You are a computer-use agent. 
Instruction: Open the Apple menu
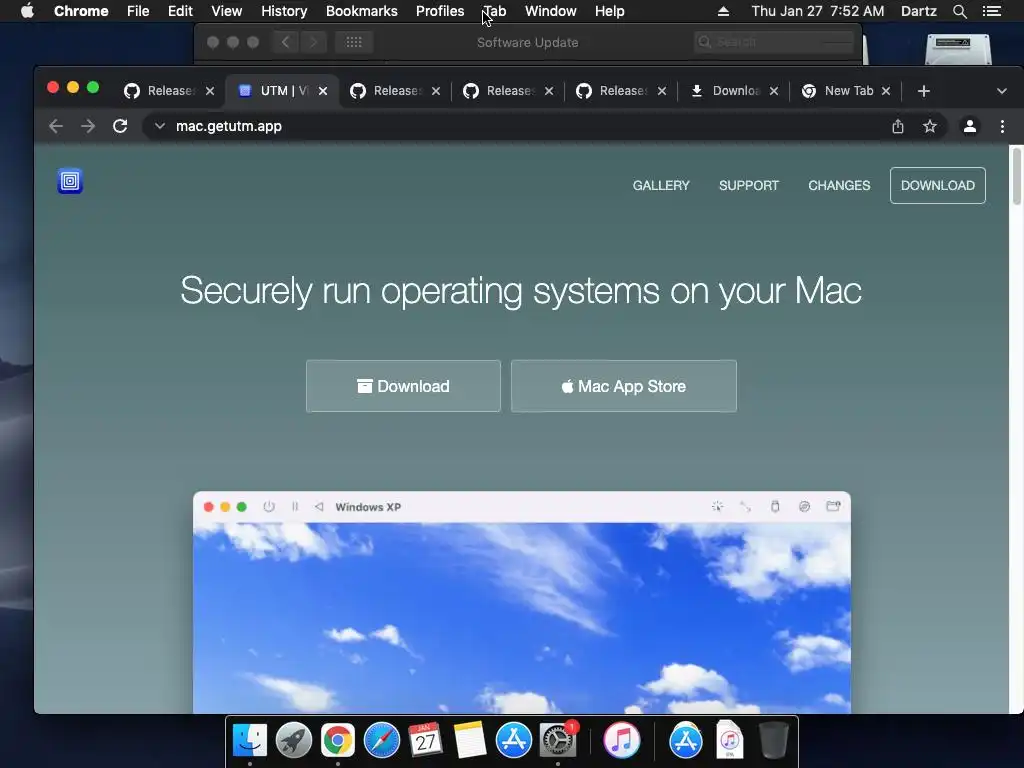click(27, 11)
